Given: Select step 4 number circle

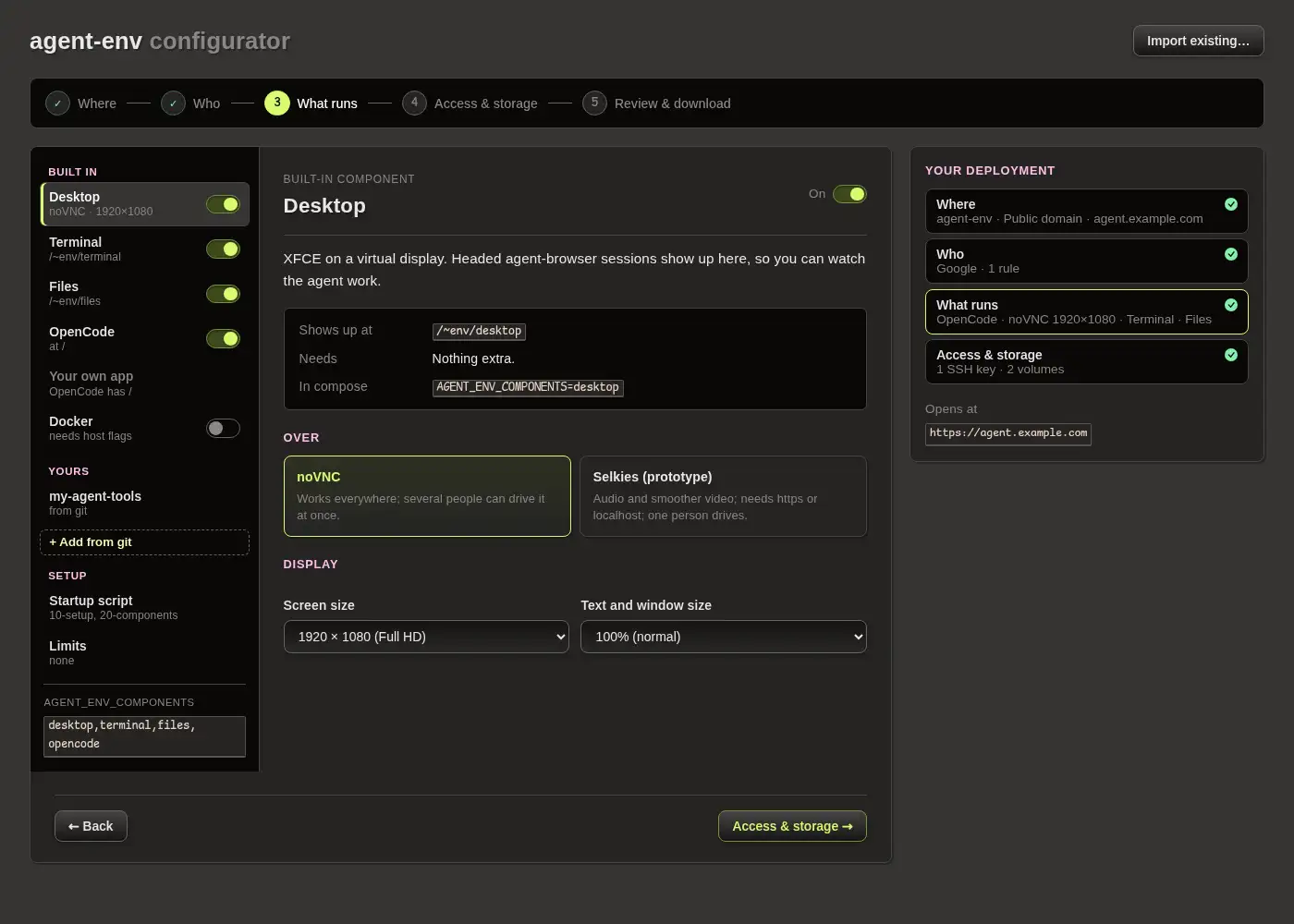Looking at the screenshot, I should (x=414, y=103).
